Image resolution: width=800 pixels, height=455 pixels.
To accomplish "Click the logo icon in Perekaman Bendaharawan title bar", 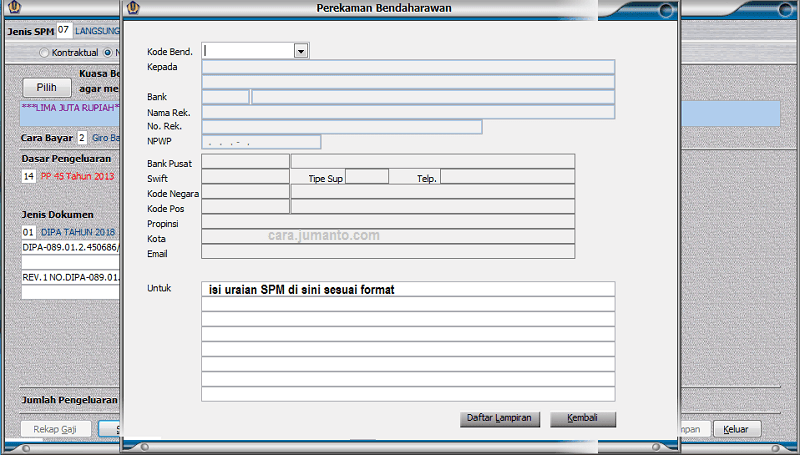I will [132, 7].
